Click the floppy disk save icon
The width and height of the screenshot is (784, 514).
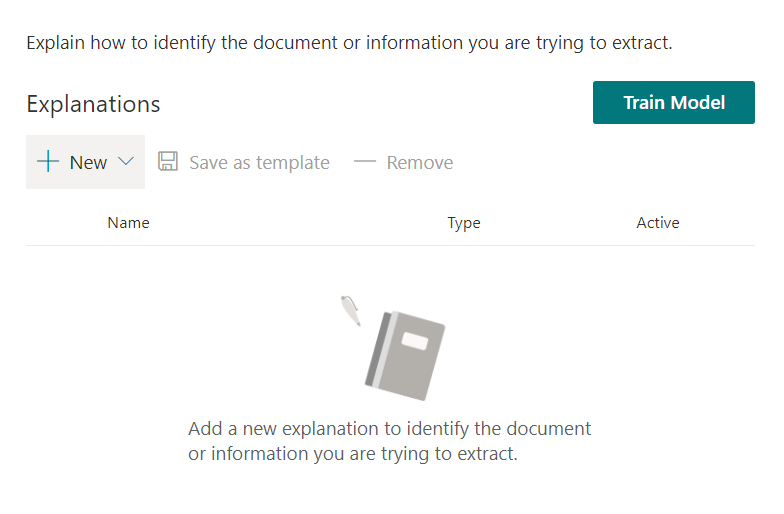click(x=168, y=162)
